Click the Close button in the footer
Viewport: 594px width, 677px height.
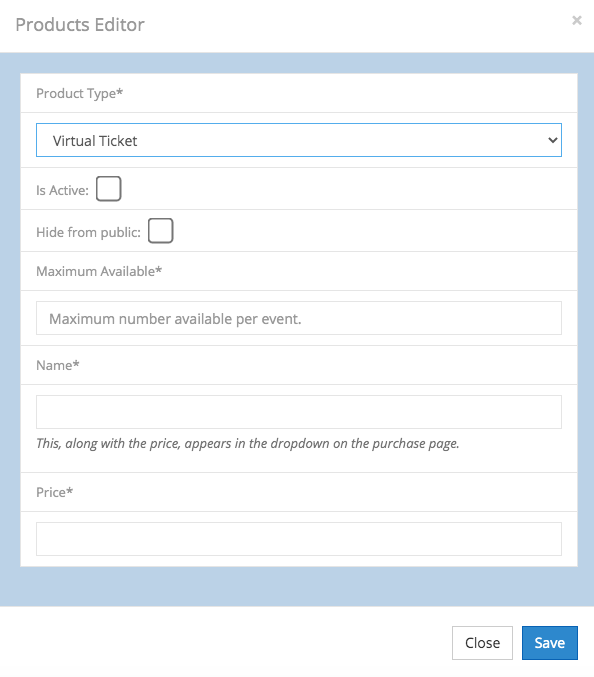coord(482,643)
